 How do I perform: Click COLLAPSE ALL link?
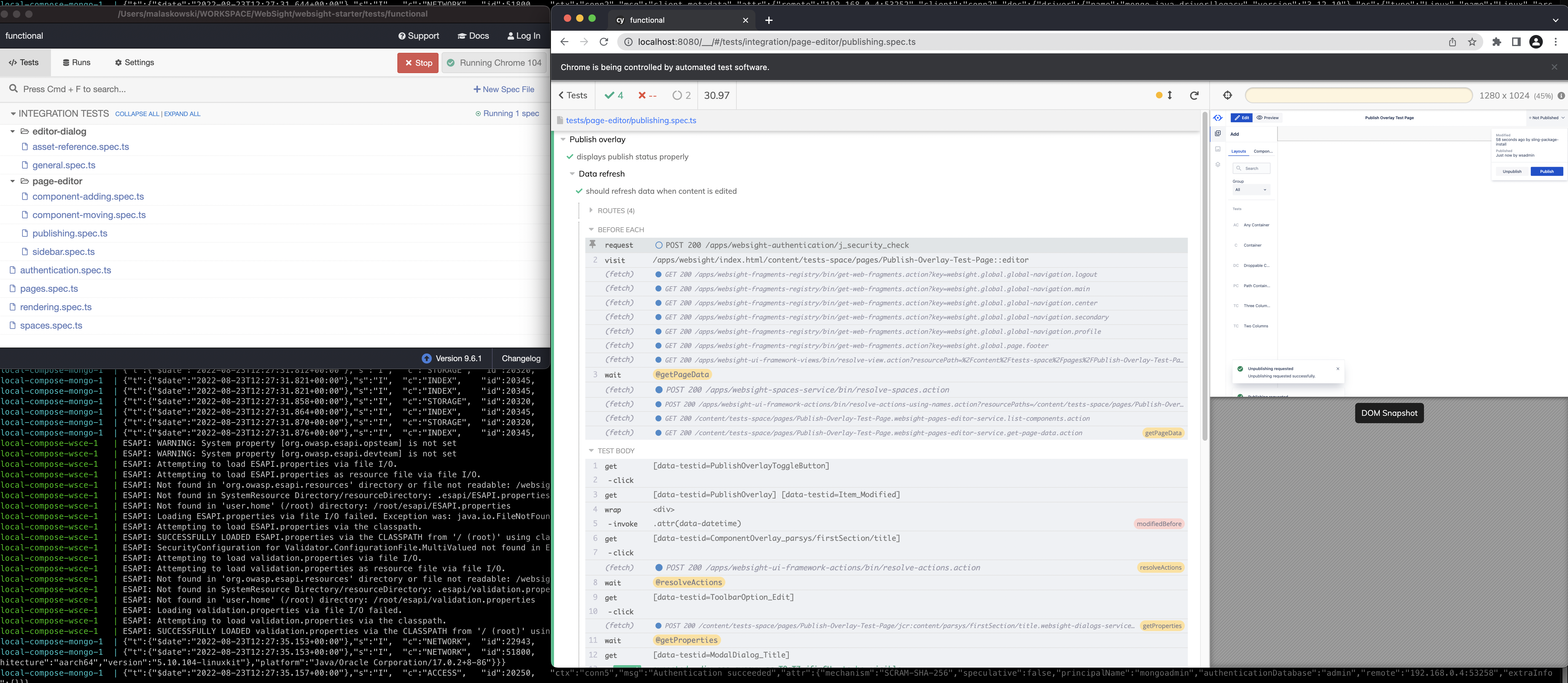137,114
